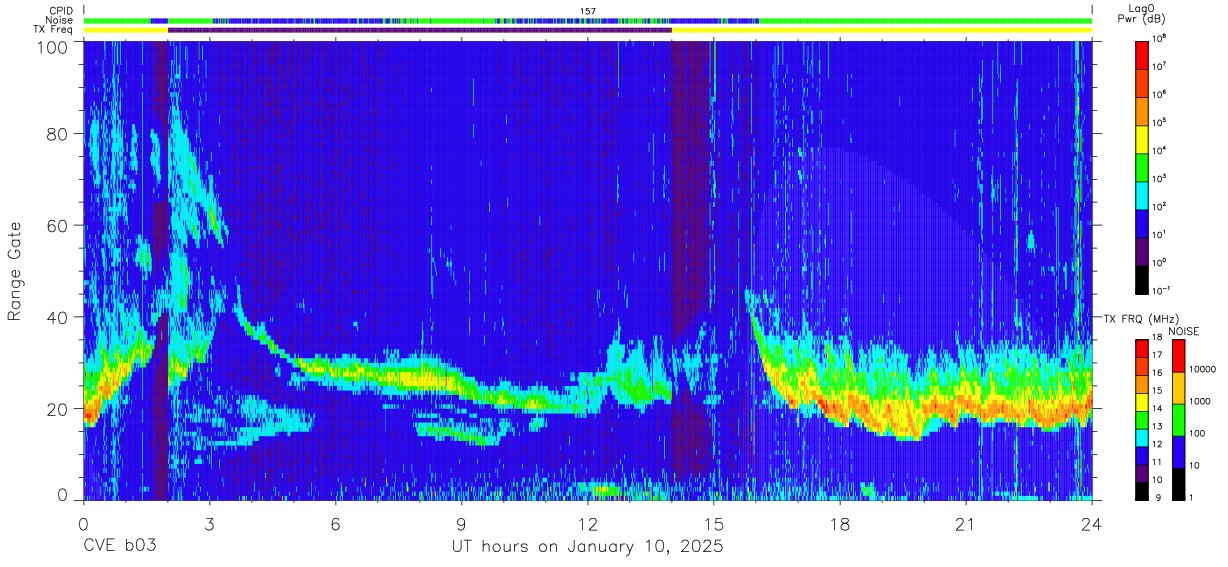This screenshot has height=567, width=1228.
Task: Click the 'UT hours on January 10, 2025' axis title
Action: tap(587, 548)
